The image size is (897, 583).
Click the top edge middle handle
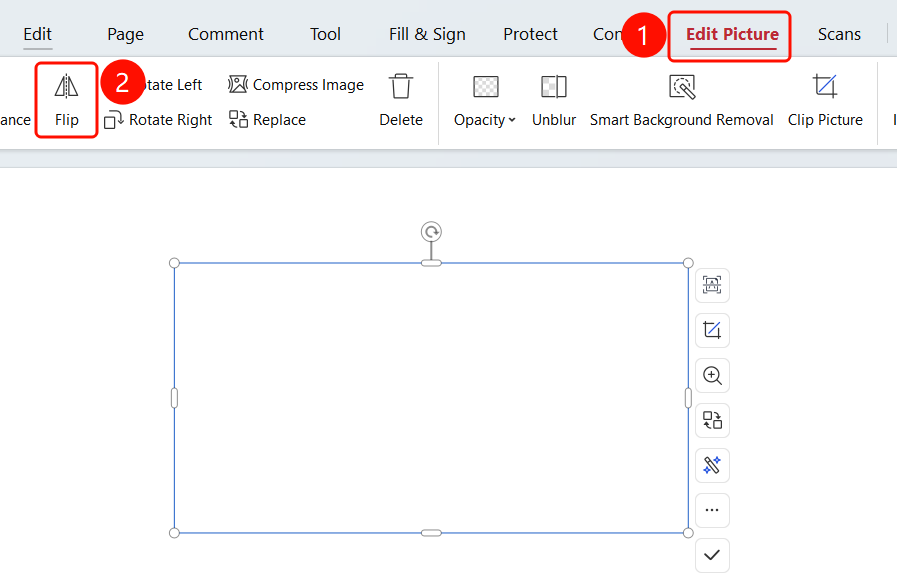[431, 263]
